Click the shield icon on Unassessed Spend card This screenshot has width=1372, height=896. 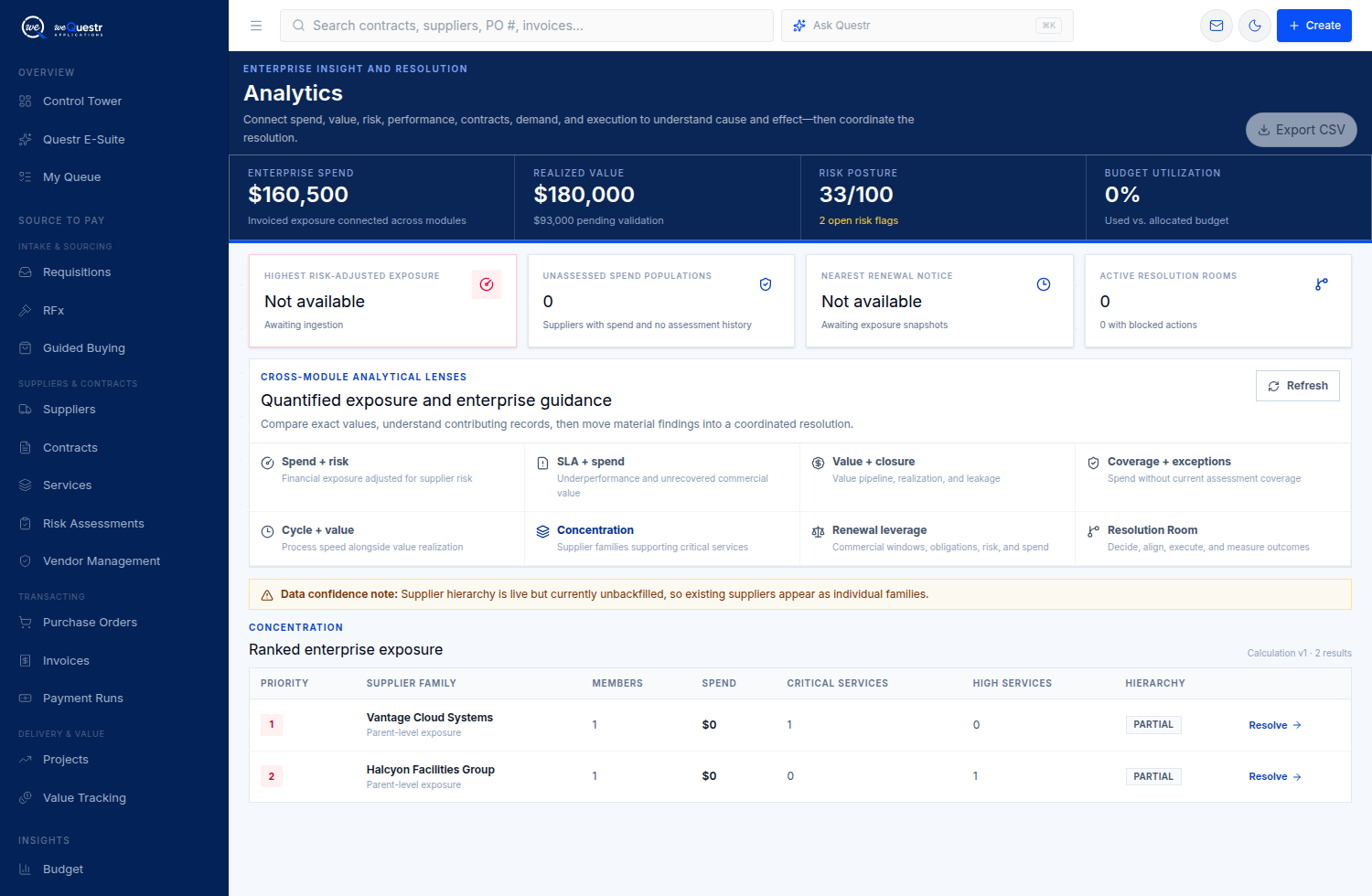tap(766, 284)
